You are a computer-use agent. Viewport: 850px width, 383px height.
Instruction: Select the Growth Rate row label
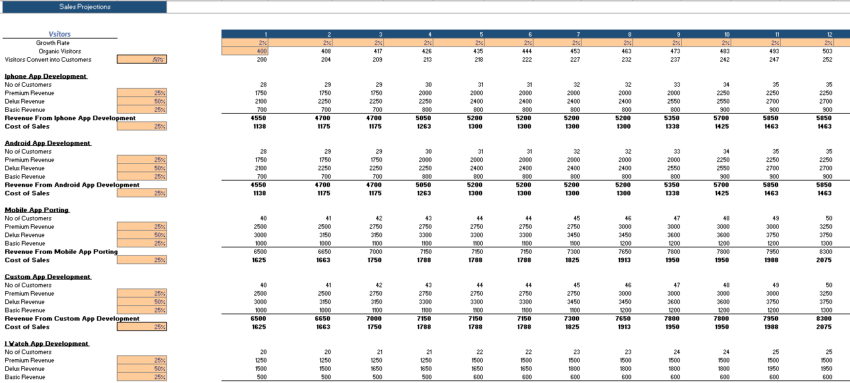(x=53, y=43)
